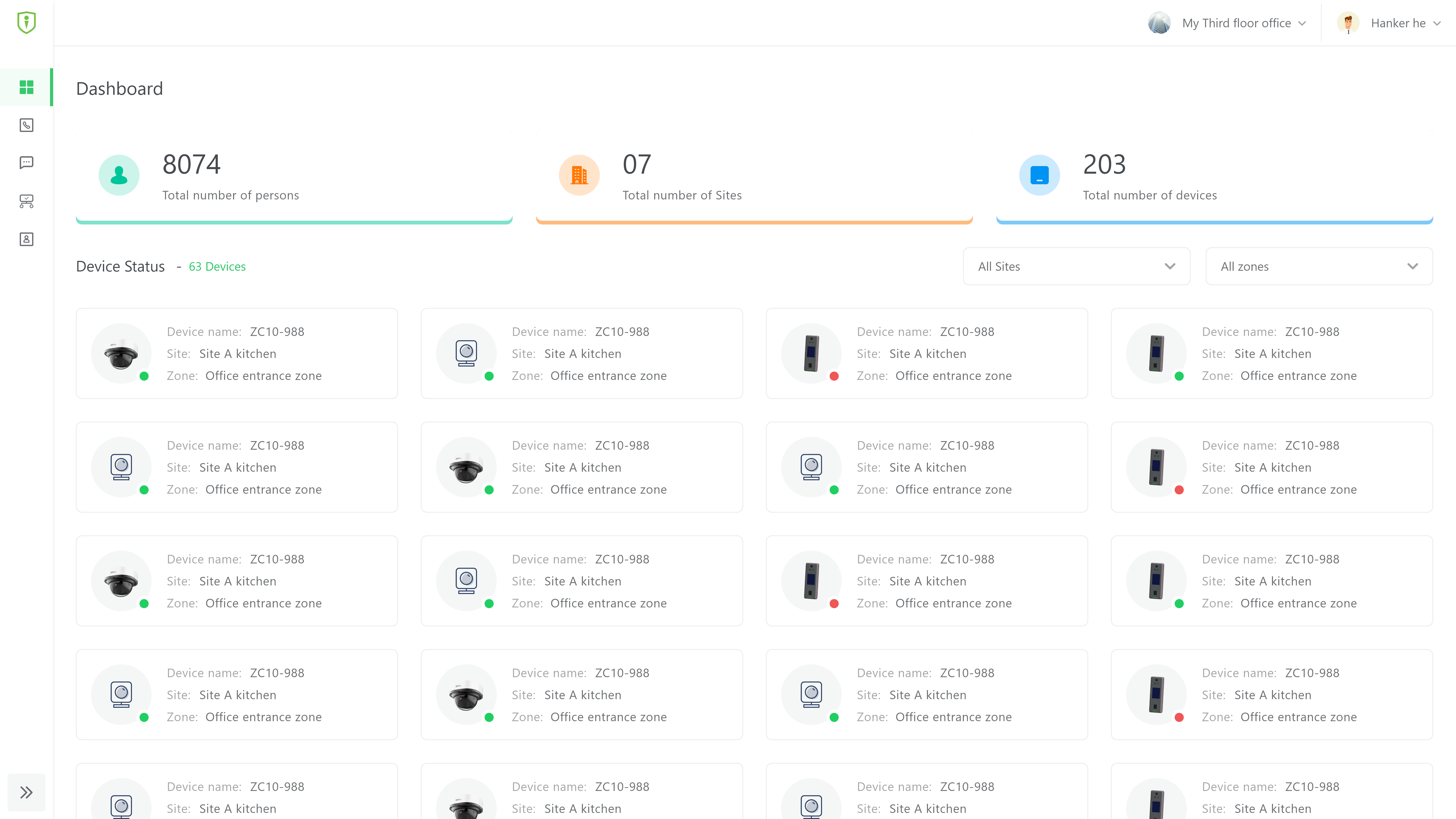Open the All Sites dropdown

click(x=1076, y=266)
